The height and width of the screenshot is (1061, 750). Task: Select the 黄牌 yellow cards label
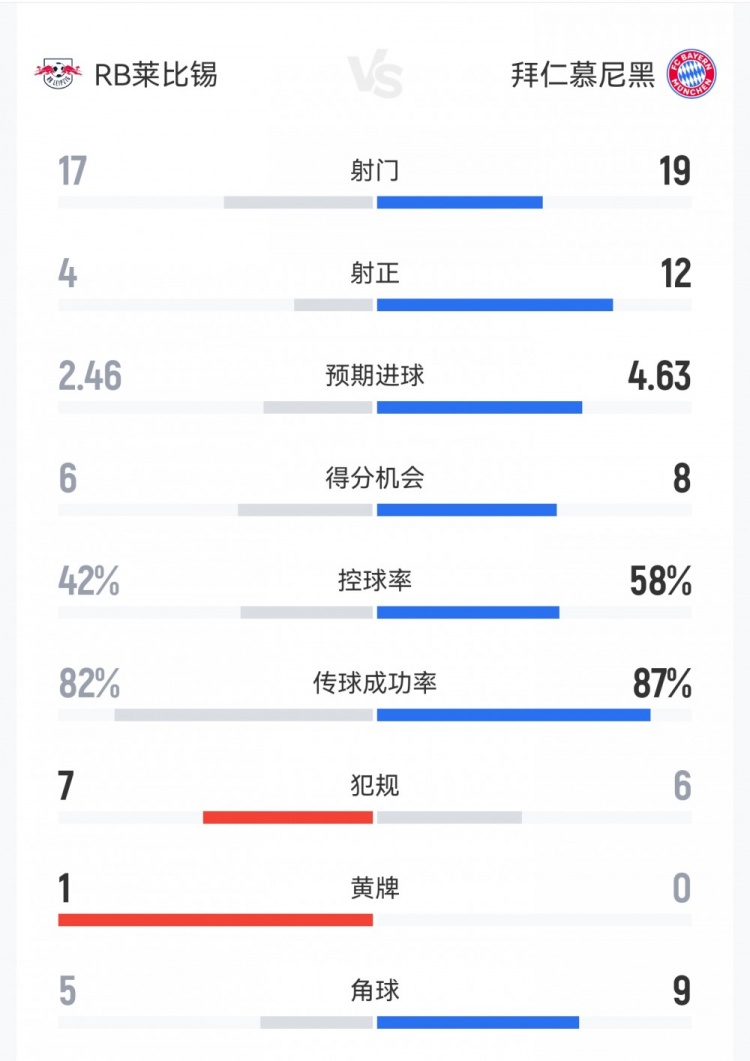pyautogui.click(x=375, y=888)
